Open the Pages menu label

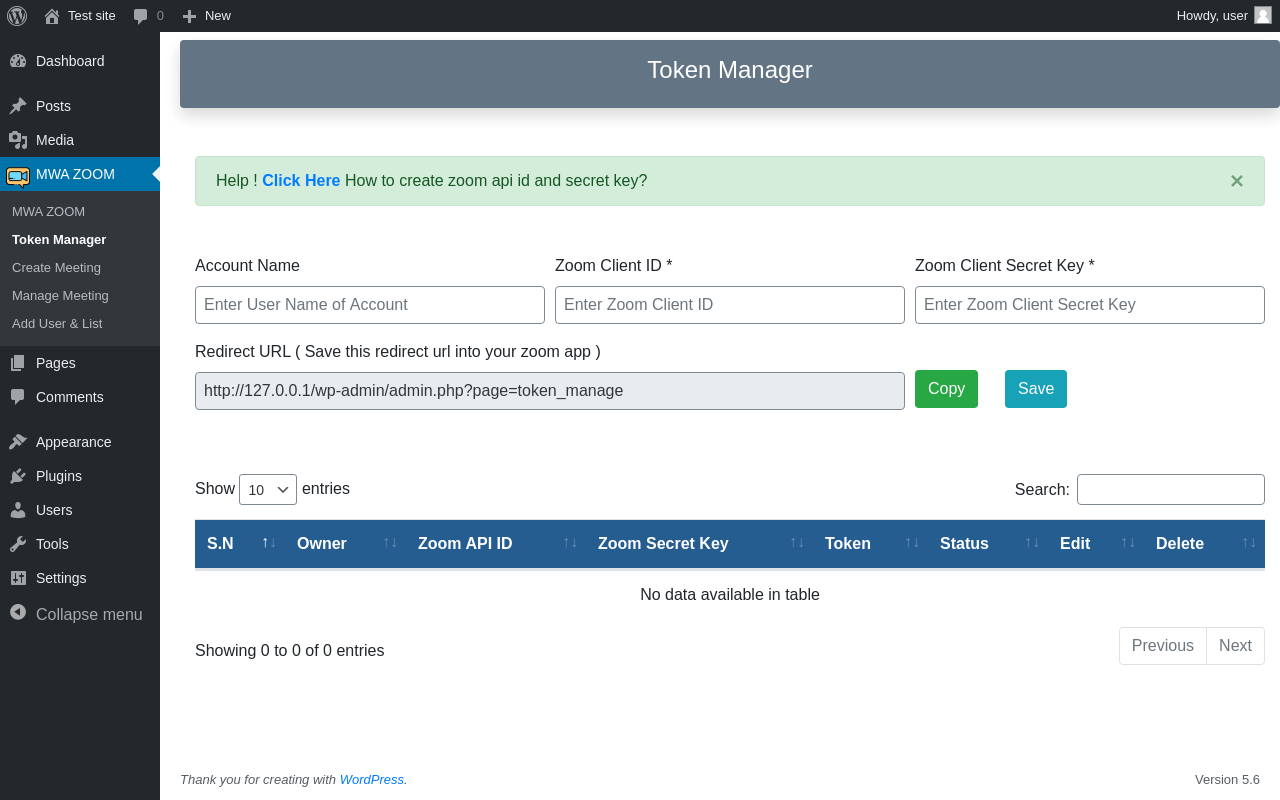tap(56, 363)
